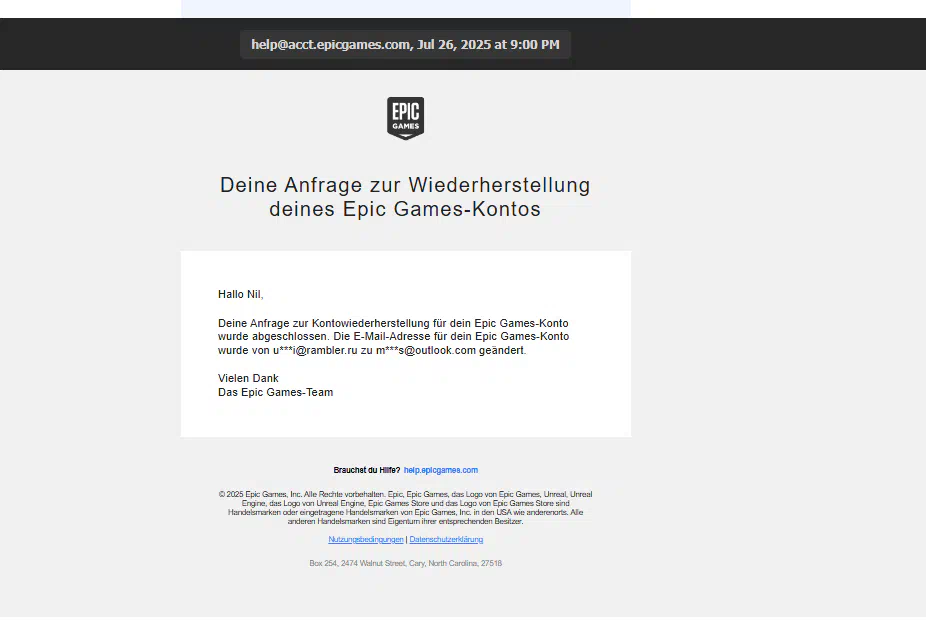Click the m***s@outlook.com email address
Screen dimensions: 926x628
pos(426,350)
